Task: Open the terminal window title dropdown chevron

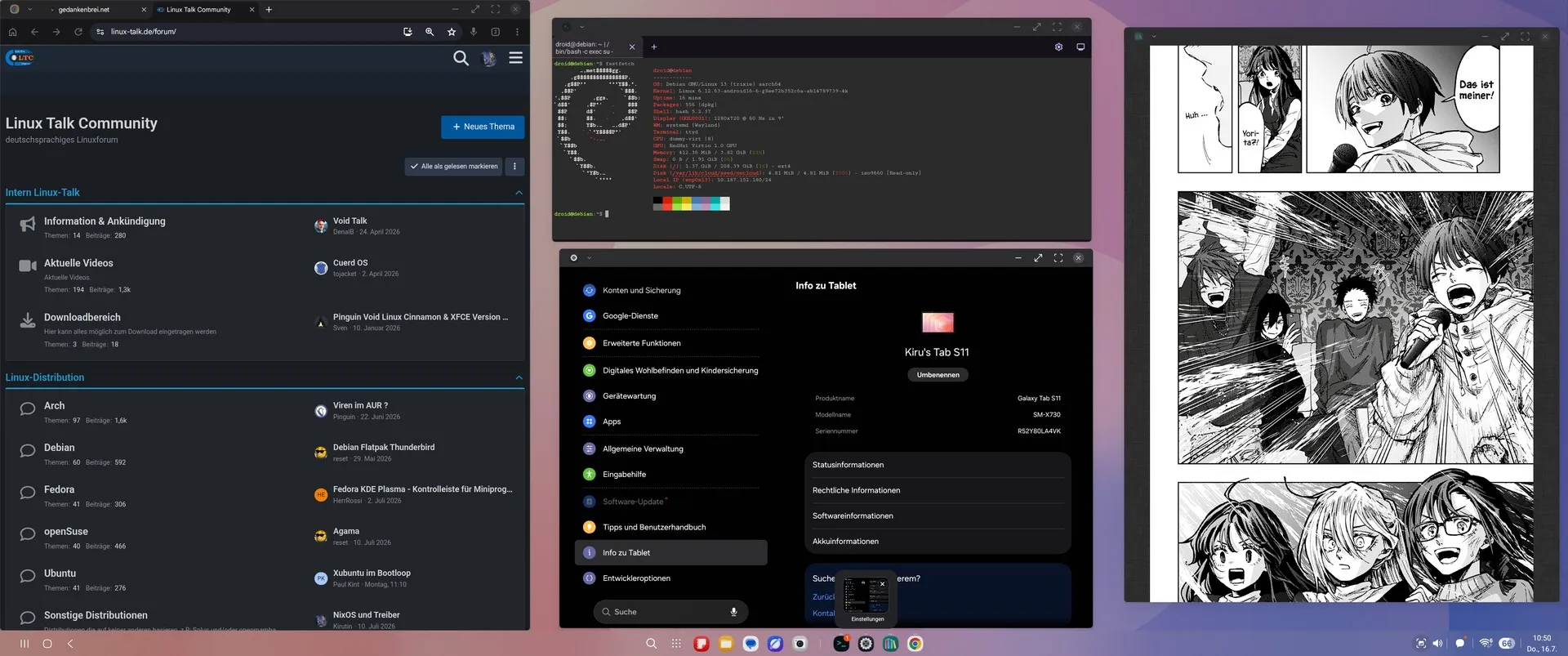Action: coord(582,27)
